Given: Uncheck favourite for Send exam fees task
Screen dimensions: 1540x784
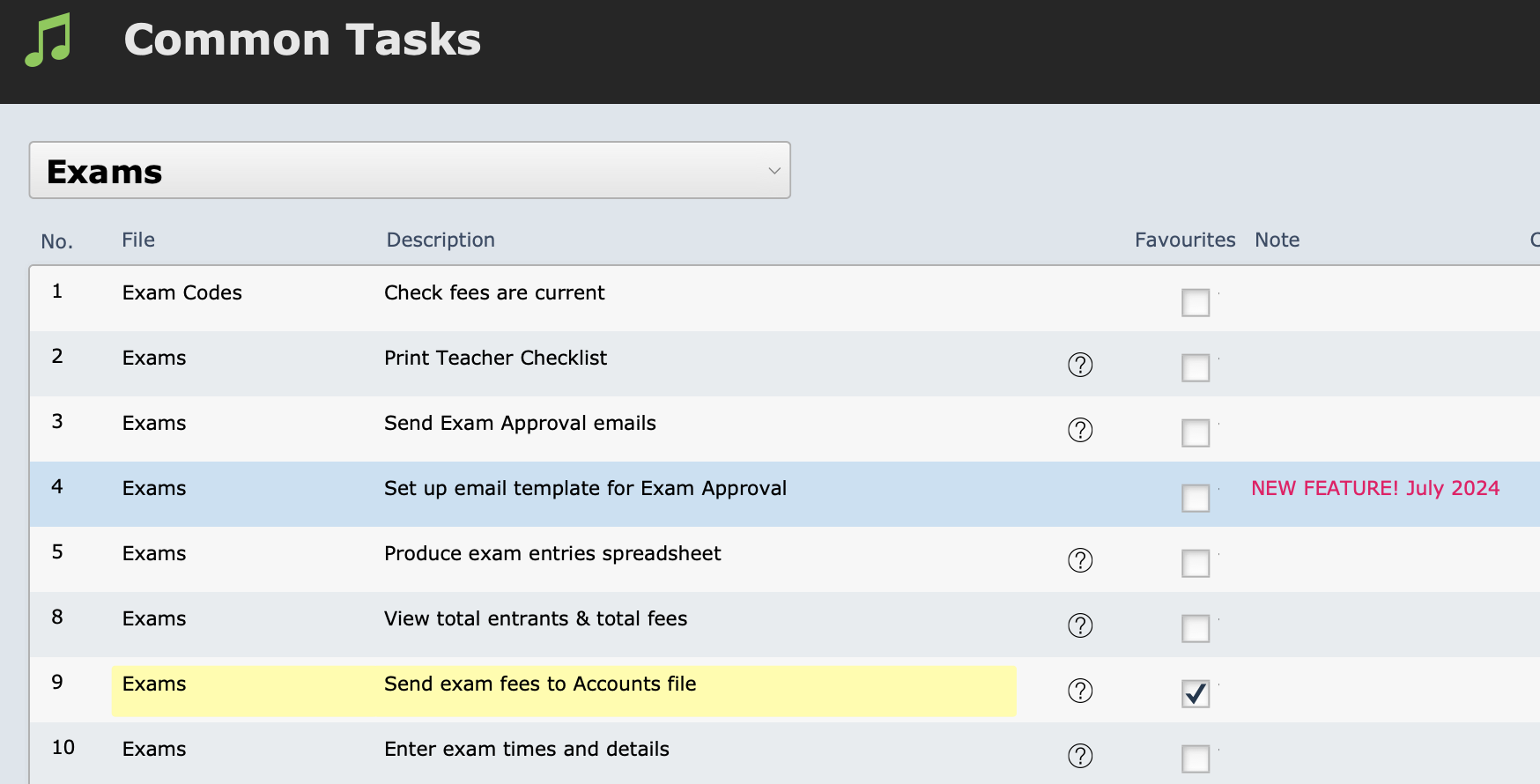Looking at the screenshot, I should click(1196, 694).
